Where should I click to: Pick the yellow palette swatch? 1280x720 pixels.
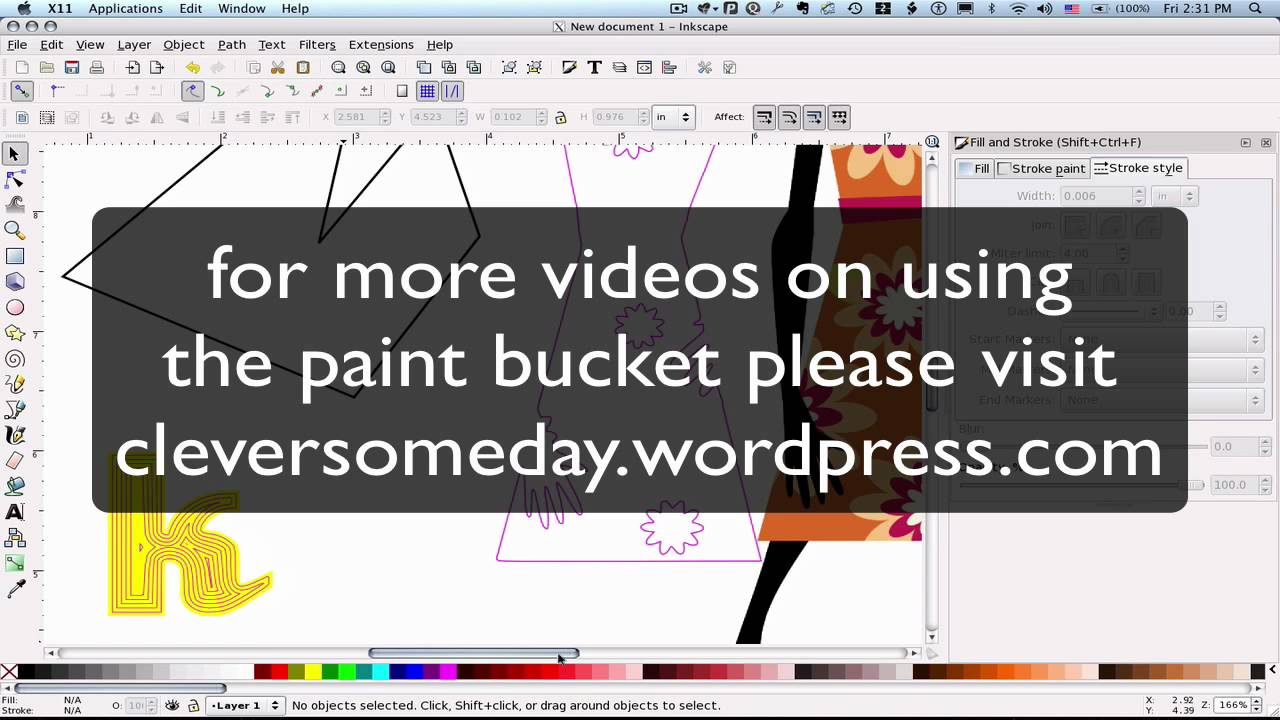pyautogui.click(x=313, y=672)
